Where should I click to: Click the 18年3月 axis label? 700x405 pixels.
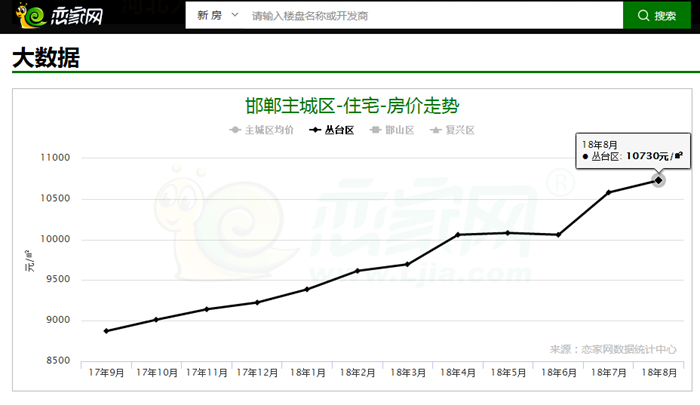[x=408, y=372]
